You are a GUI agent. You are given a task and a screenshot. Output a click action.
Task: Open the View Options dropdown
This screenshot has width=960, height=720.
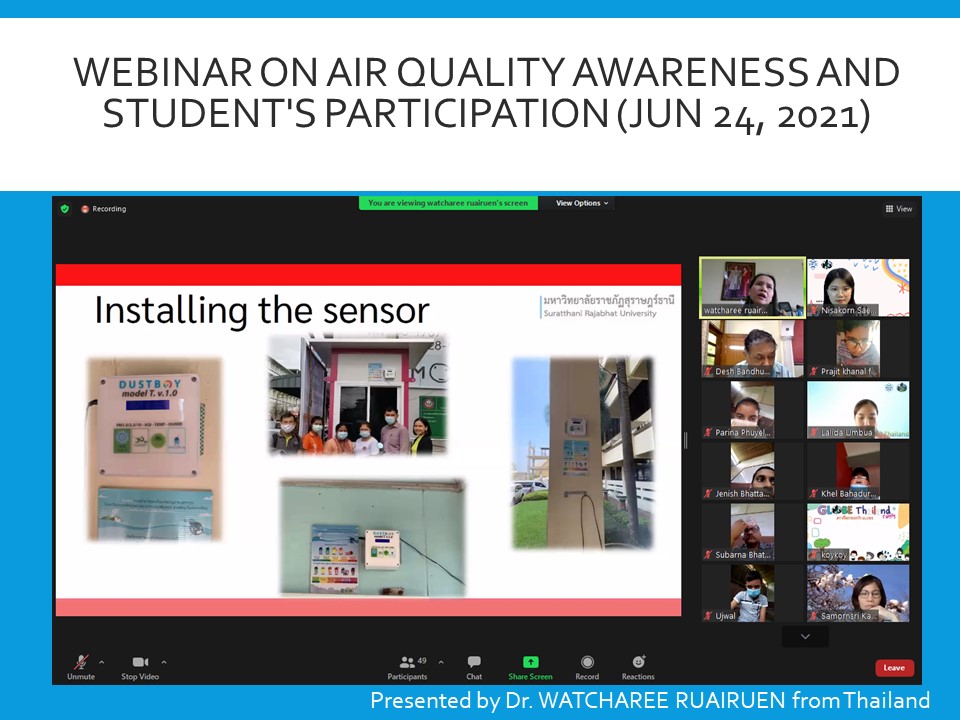(582, 203)
